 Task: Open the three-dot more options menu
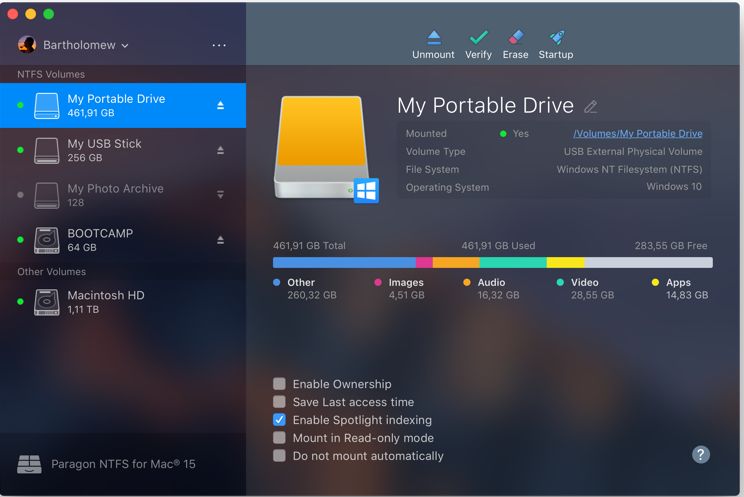coord(219,45)
